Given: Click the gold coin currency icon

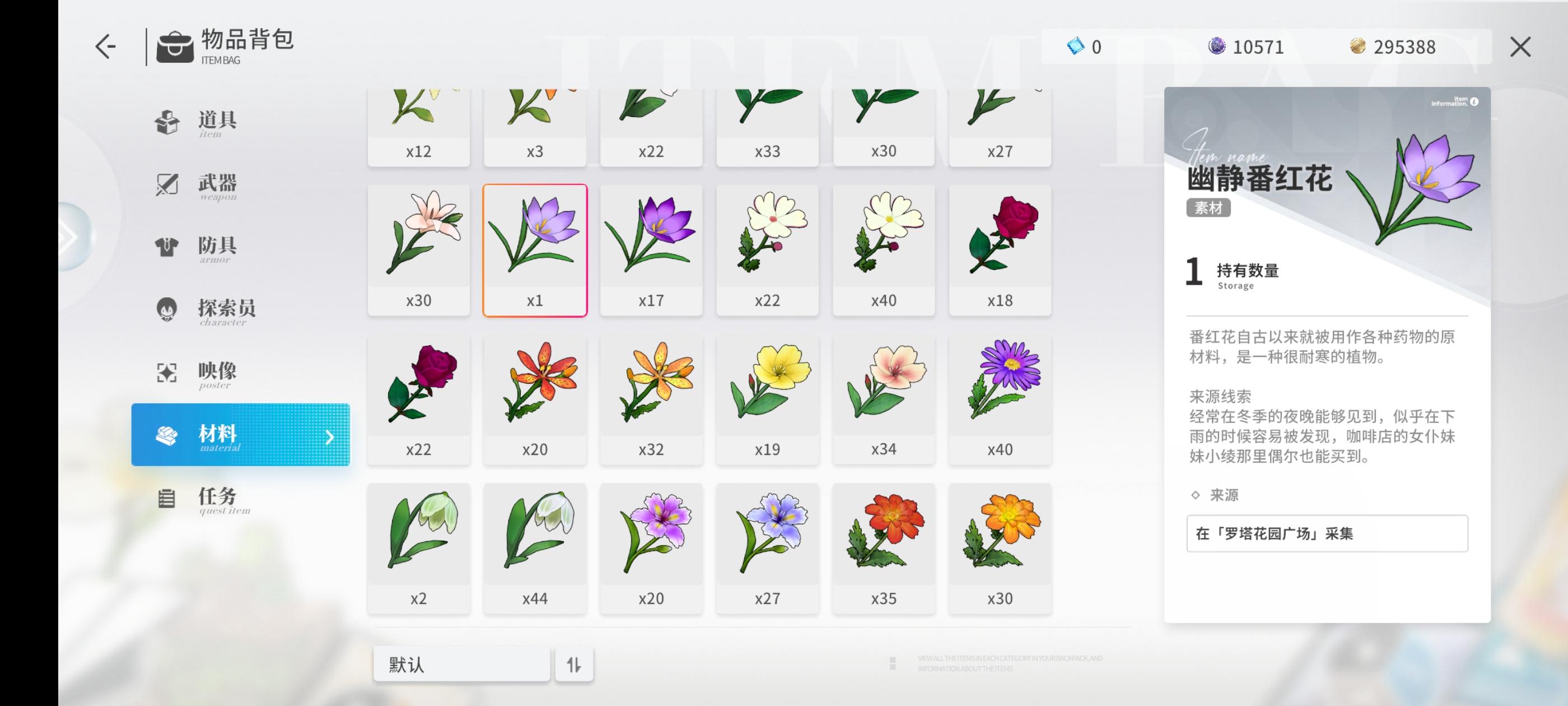Looking at the screenshot, I should coord(1357,47).
